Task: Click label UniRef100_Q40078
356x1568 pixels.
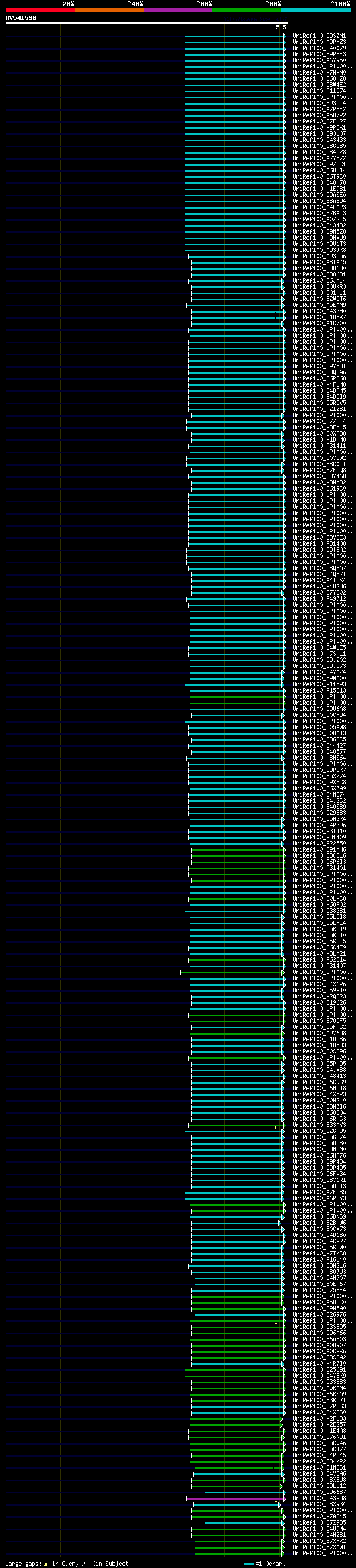Action: click(x=319, y=182)
